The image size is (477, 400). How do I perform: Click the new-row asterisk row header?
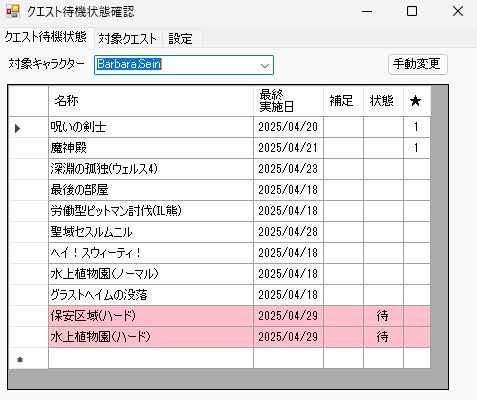[x=29, y=358]
